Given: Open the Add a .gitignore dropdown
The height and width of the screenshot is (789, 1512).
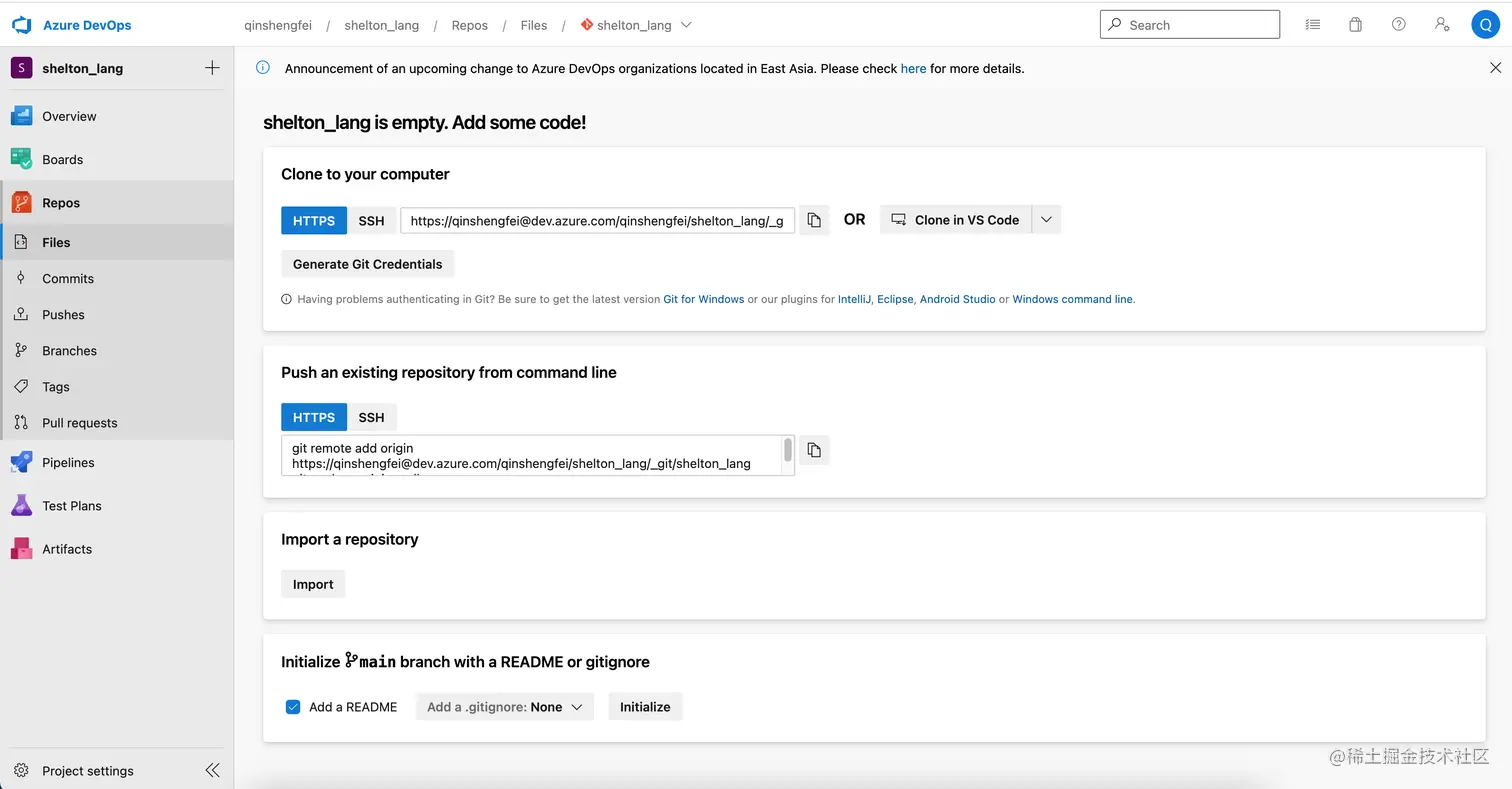Looking at the screenshot, I should pos(504,707).
